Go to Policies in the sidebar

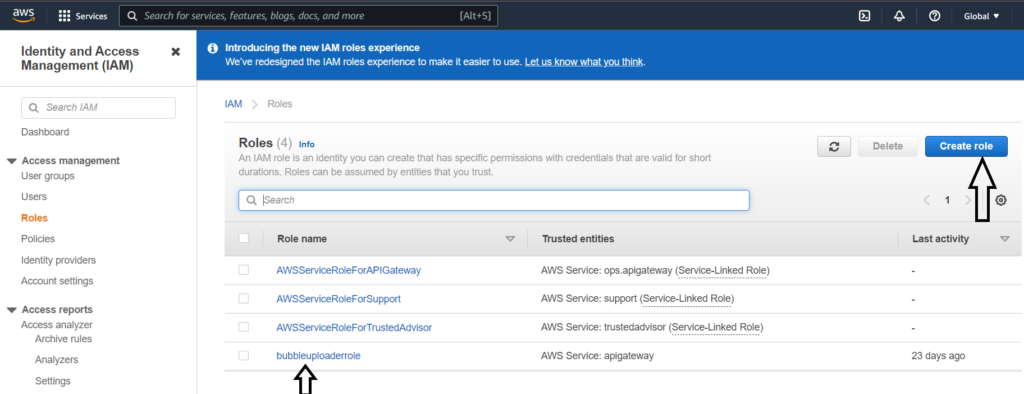point(38,238)
